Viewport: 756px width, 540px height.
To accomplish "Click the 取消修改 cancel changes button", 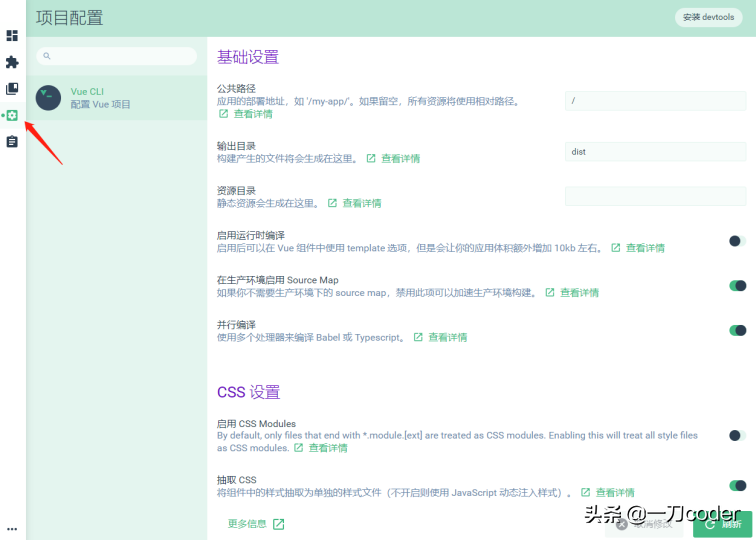I will pyautogui.click(x=644, y=524).
